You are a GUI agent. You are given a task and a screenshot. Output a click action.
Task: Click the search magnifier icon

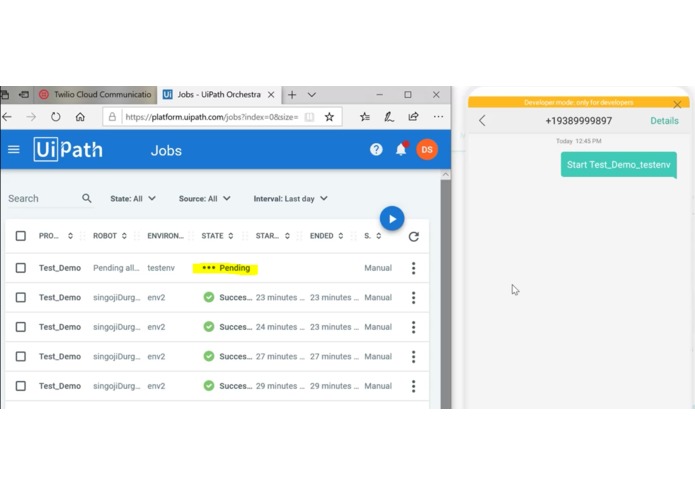pyautogui.click(x=87, y=198)
